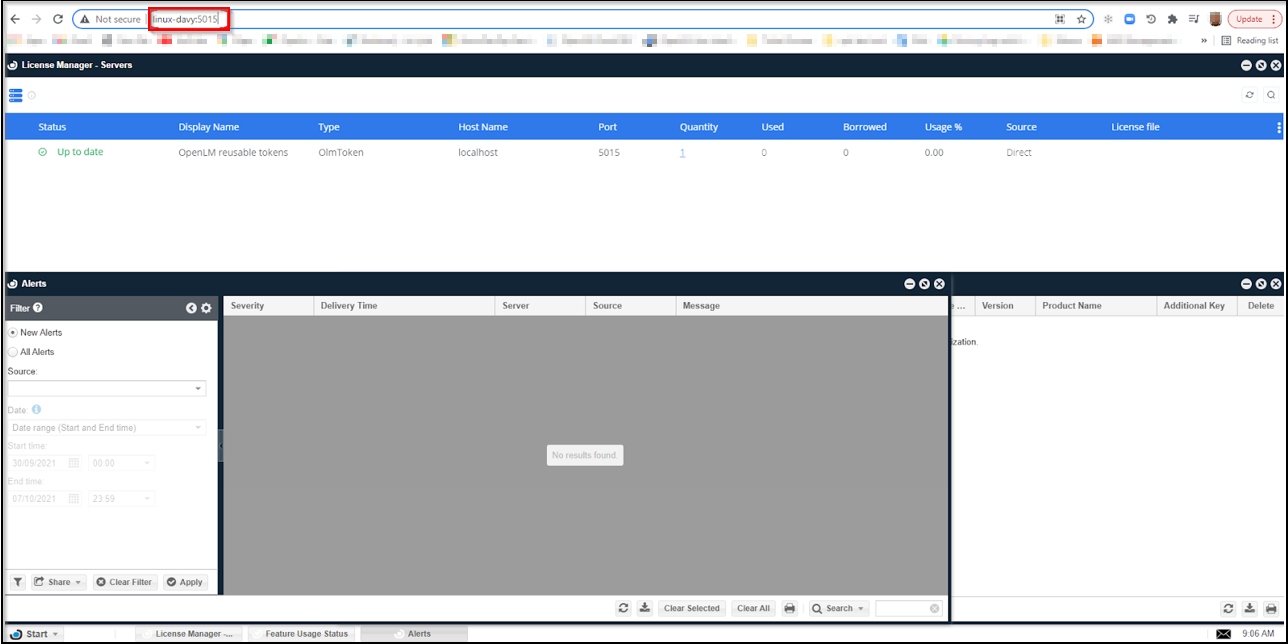Click the funnel filter icon beside Share
Screen dimensions: 1288x644
(18, 582)
